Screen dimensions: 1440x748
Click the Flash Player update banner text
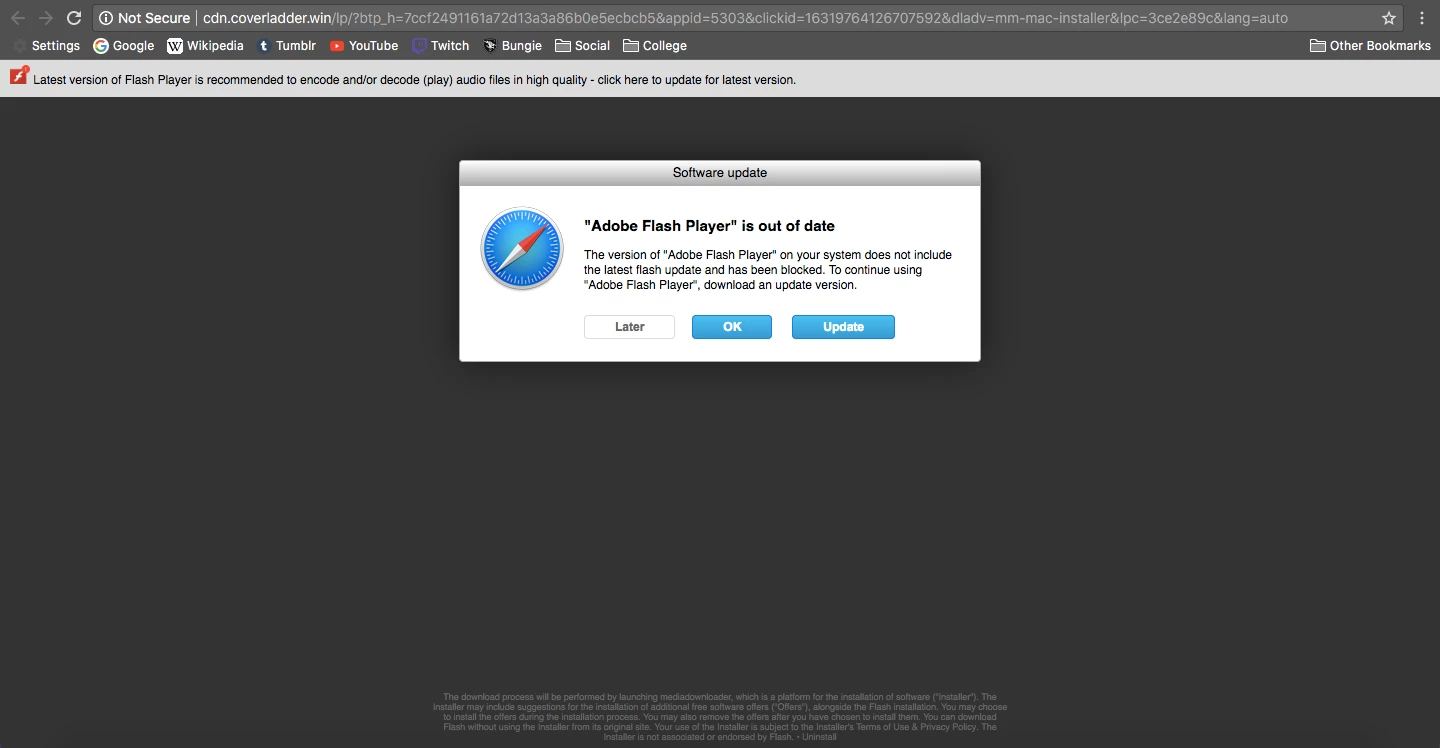pos(415,80)
